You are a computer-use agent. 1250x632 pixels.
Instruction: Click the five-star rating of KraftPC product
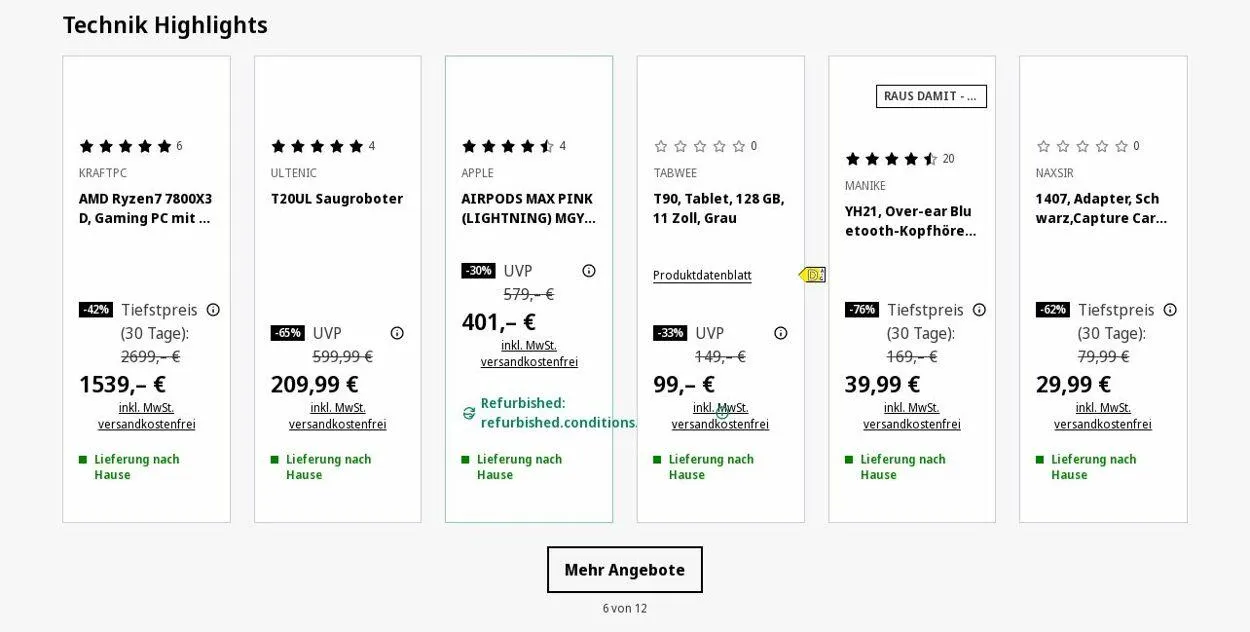click(x=125, y=146)
